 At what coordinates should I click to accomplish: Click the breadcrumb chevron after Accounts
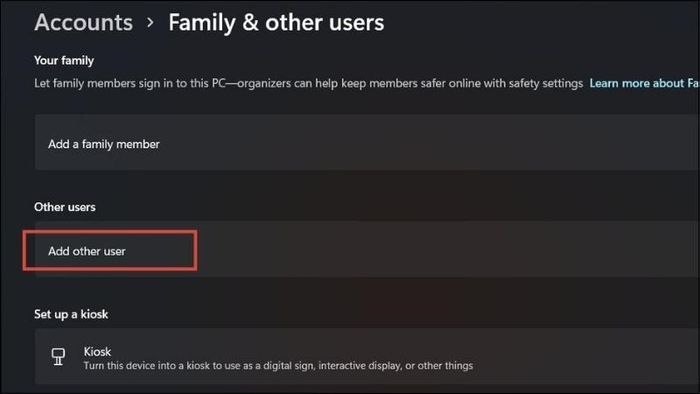150,22
